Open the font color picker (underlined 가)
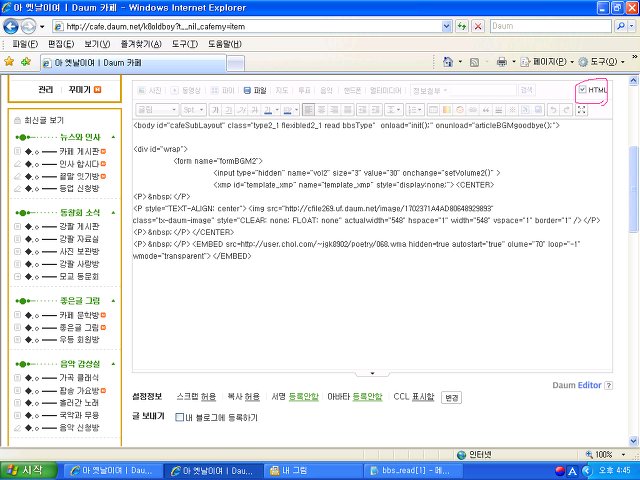The height and width of the screenshot is (480, 640). coord(268,110)
